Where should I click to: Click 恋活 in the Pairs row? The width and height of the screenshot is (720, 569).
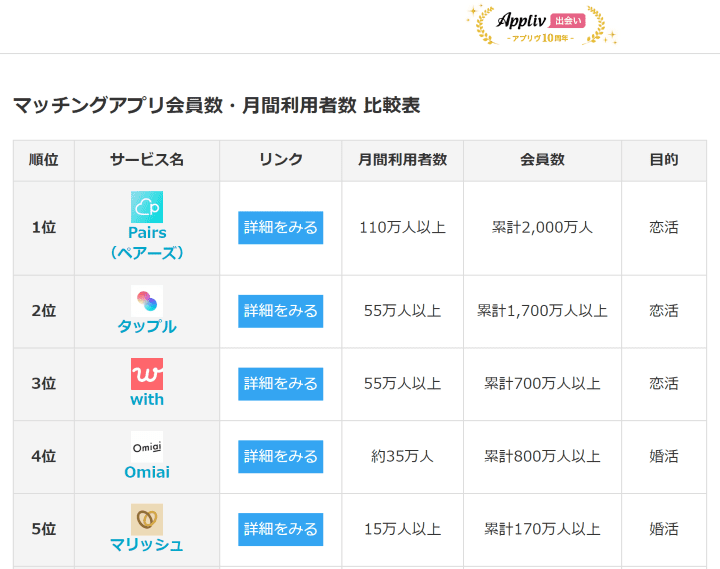click(664, 228)
